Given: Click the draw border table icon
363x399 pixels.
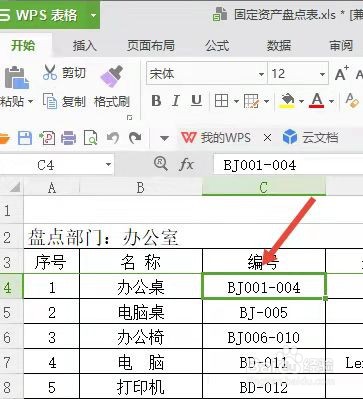Looking at the screenshot, I should pyautogui.click(x=251, y=101).
